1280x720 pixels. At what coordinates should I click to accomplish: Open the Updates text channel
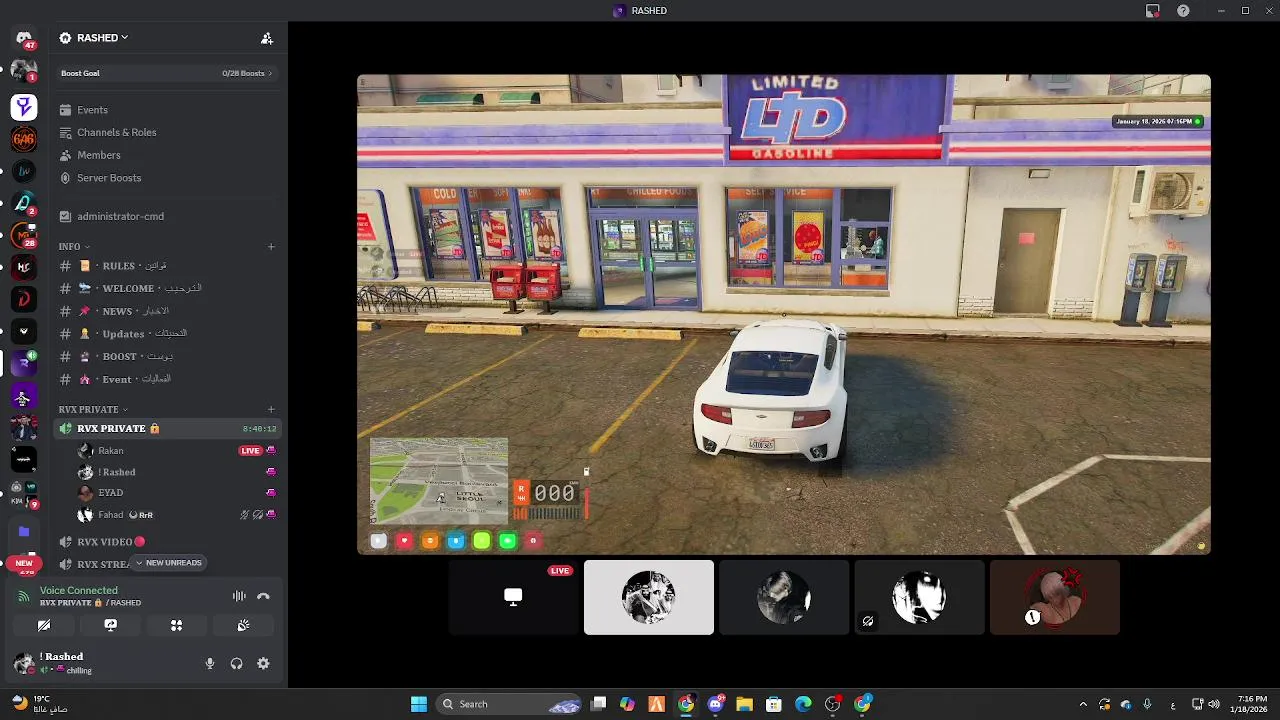coord(166,334)
